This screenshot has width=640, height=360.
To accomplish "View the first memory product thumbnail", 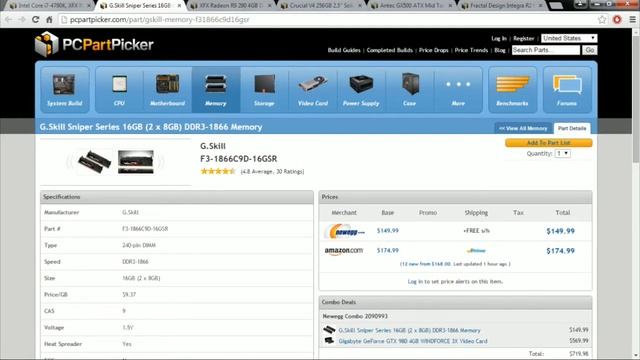I will click(94, 161).
